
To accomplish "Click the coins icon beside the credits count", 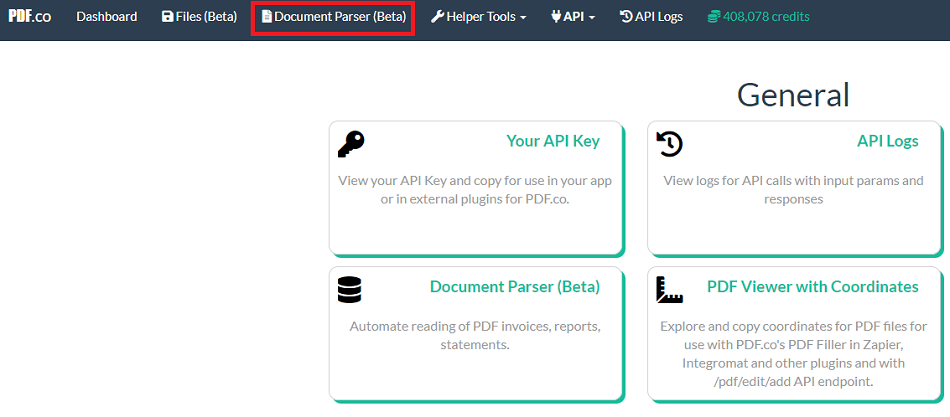I will (x=714, y=17).
